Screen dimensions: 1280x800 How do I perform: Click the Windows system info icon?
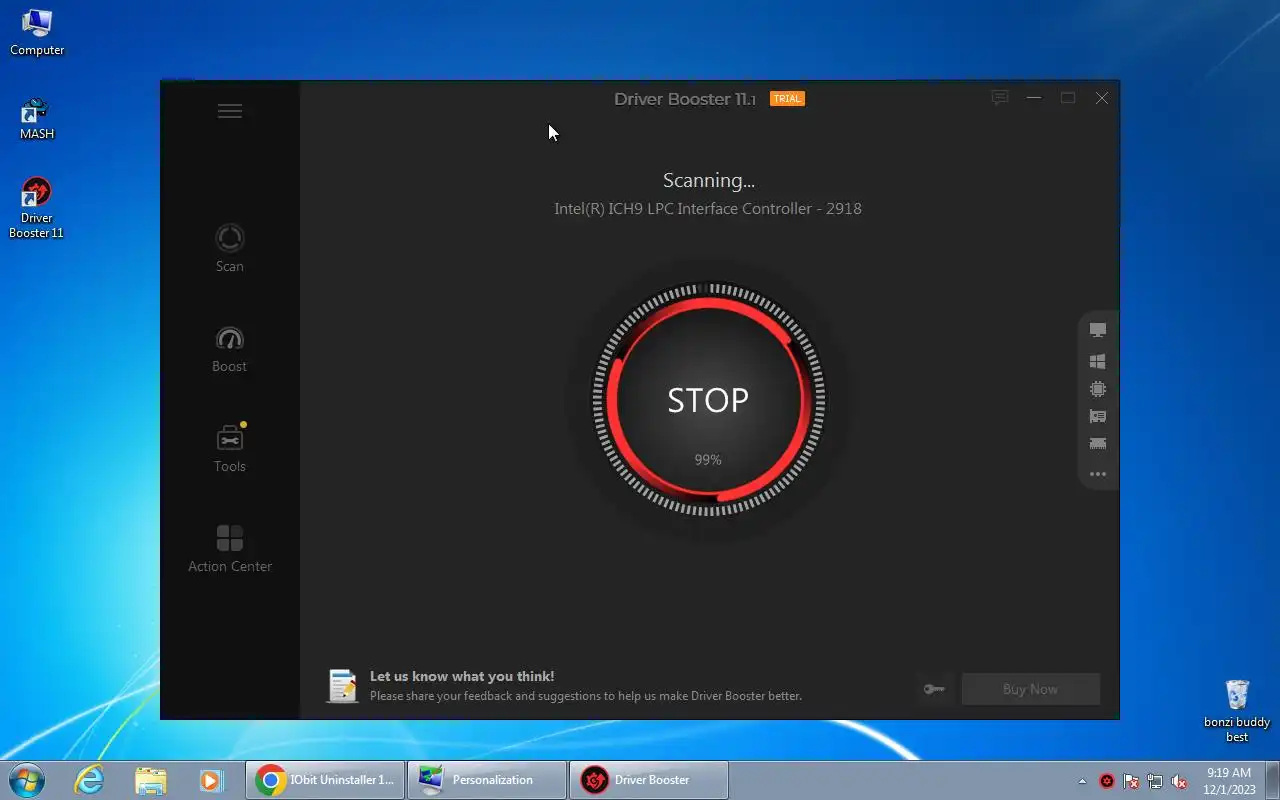1098,360
